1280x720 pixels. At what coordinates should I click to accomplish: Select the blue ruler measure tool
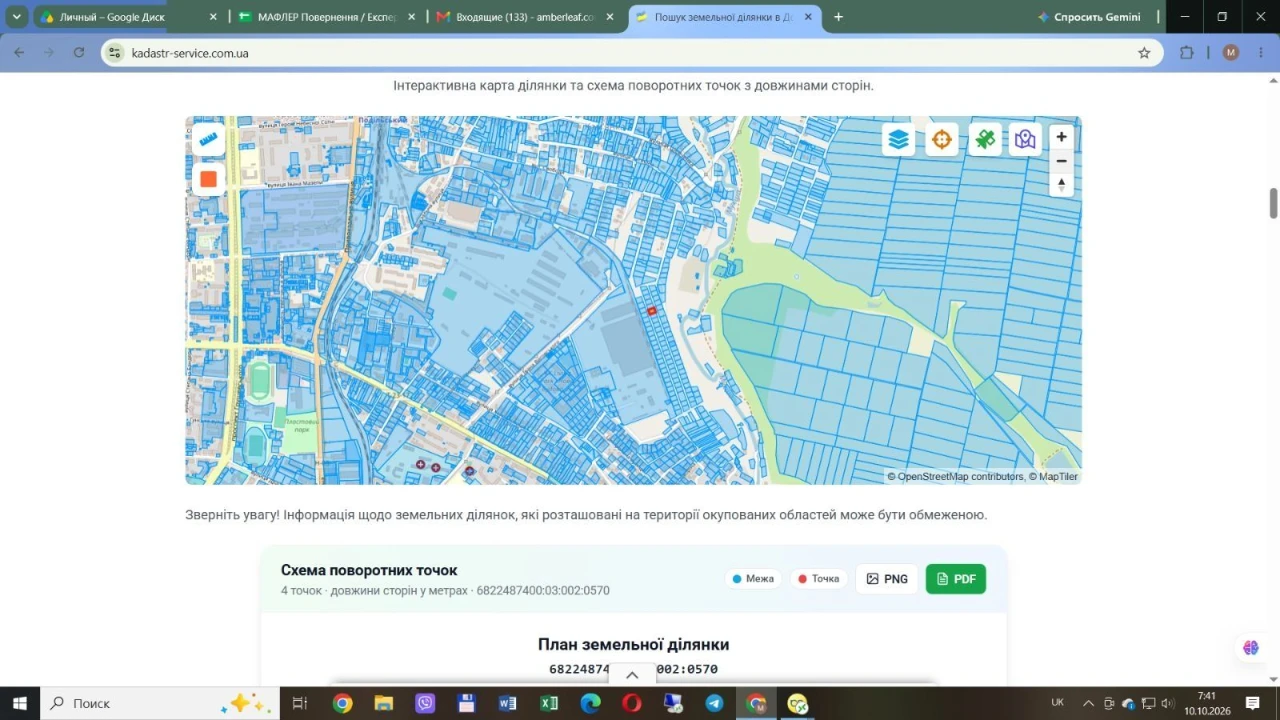point(208,140)
